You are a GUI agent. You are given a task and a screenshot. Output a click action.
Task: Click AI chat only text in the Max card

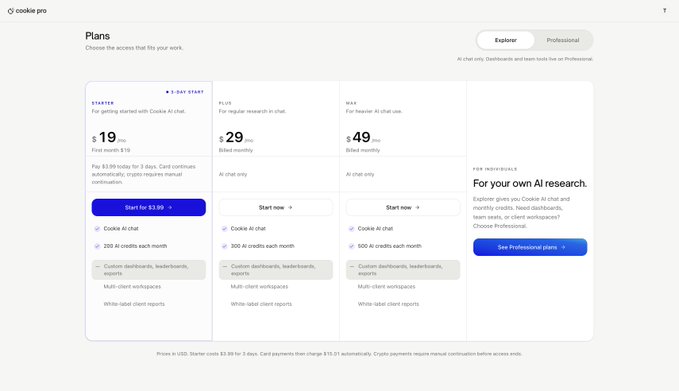[x=360, y=174]
